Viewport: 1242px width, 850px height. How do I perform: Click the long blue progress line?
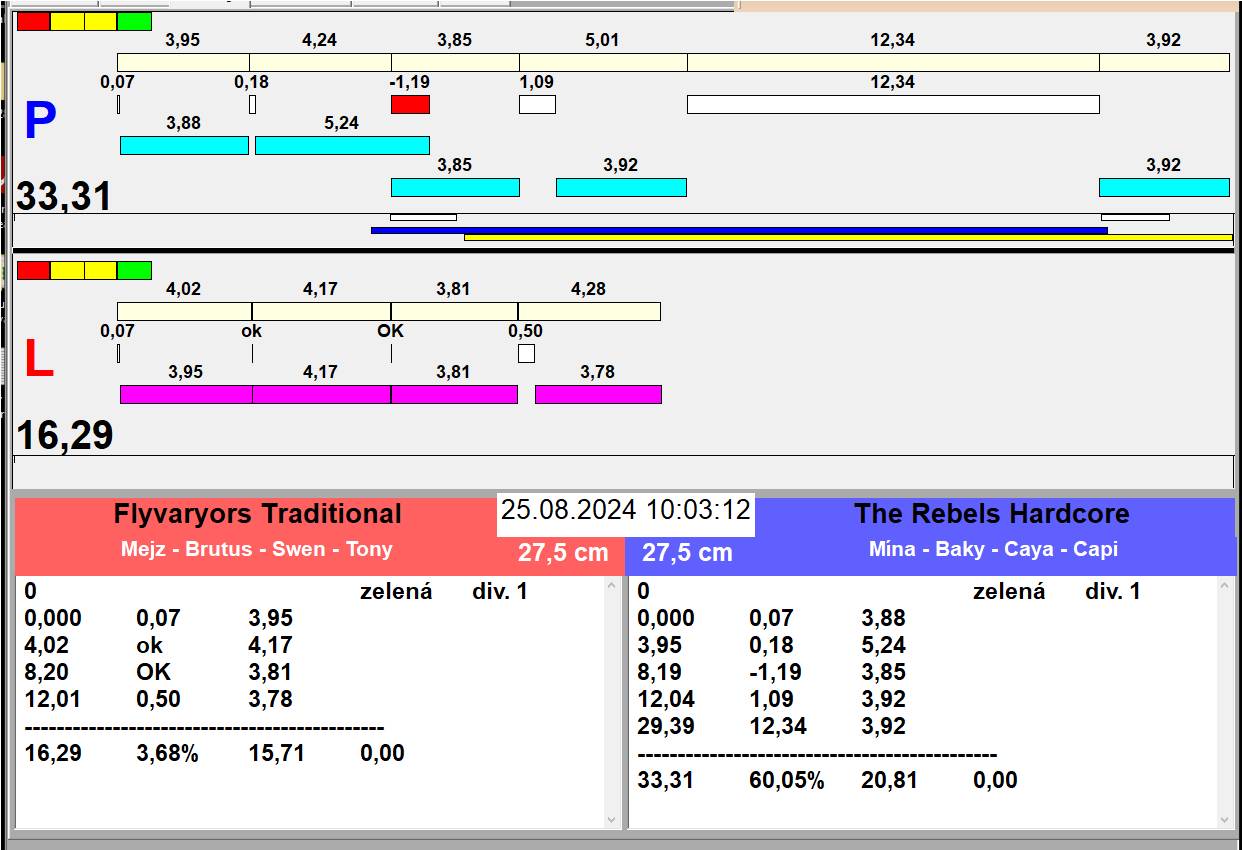coord(738,230)
